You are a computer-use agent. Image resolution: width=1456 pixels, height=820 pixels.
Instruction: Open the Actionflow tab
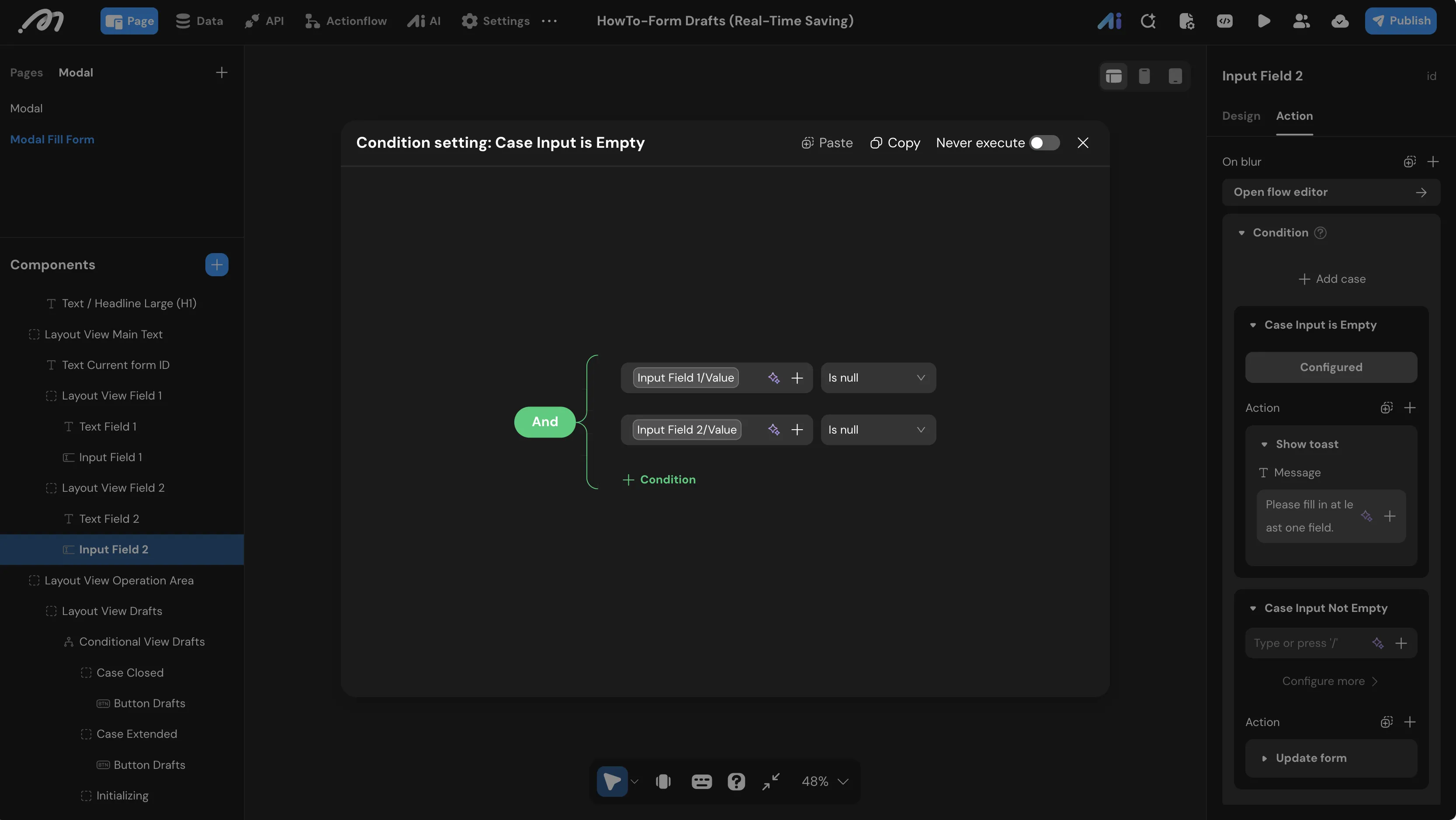coord(346,21)
